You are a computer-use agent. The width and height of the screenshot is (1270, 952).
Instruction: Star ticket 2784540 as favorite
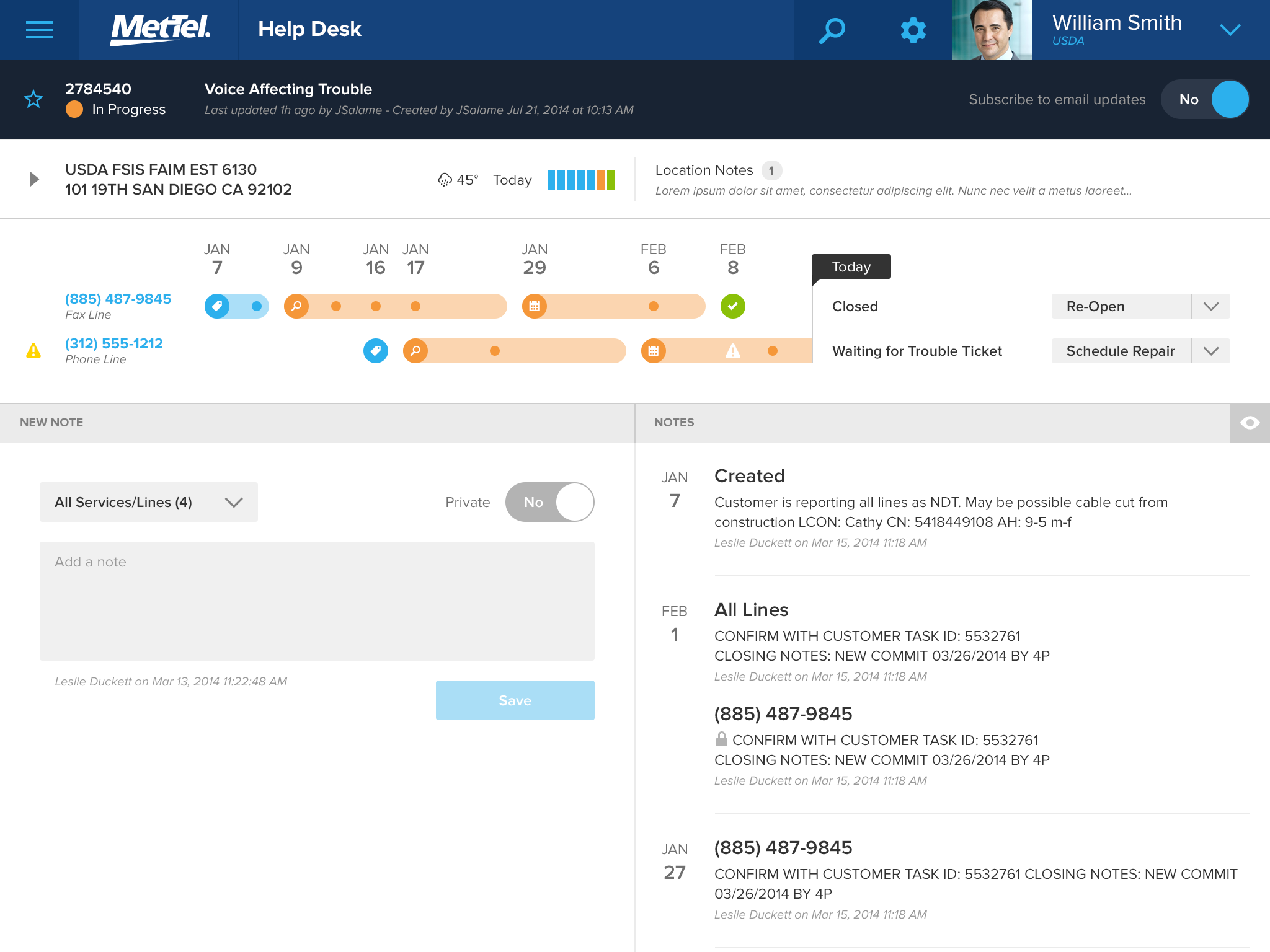click(x=33, y=99)
